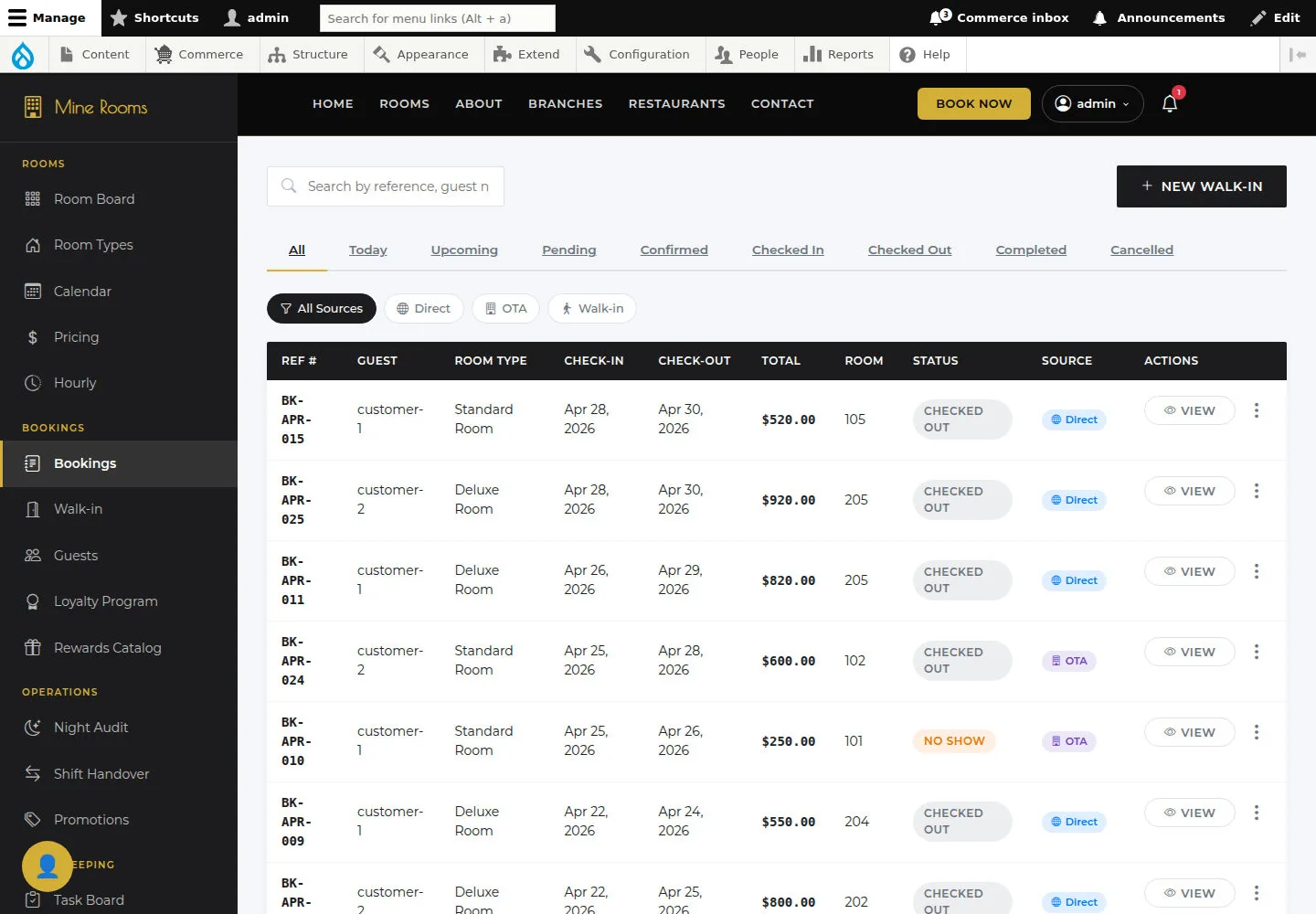Open actions menu for BK-APR-010
This screenshot has width=1316, height=914.
[1257, 733]
